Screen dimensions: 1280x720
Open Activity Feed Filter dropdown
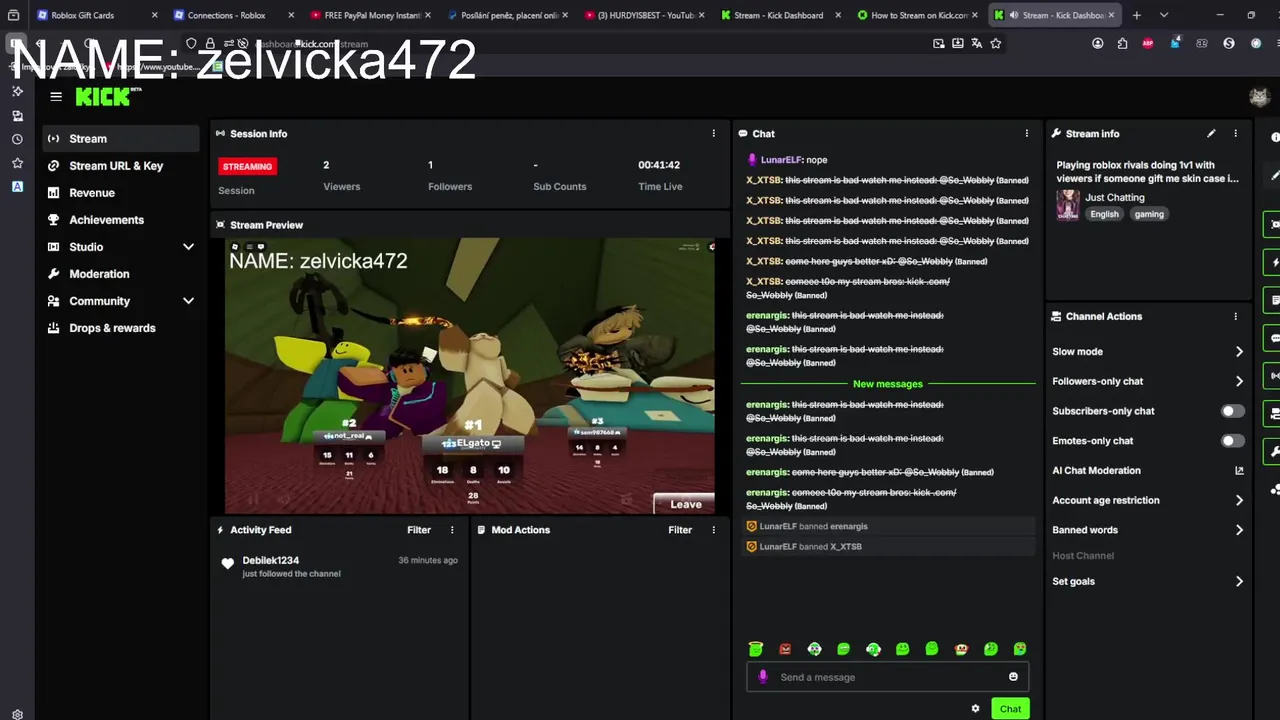coord(419,530)
